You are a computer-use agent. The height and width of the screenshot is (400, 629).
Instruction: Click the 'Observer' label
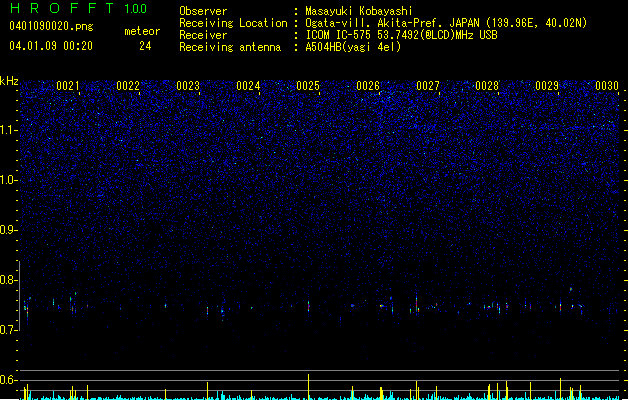coord(203,11)
